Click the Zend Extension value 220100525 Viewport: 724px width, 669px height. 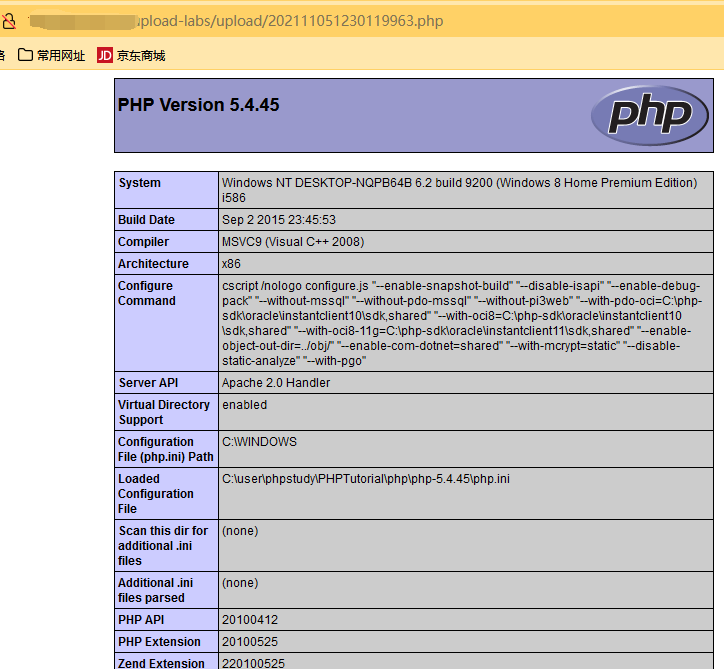pyautogui.click(x=254, y=663)
